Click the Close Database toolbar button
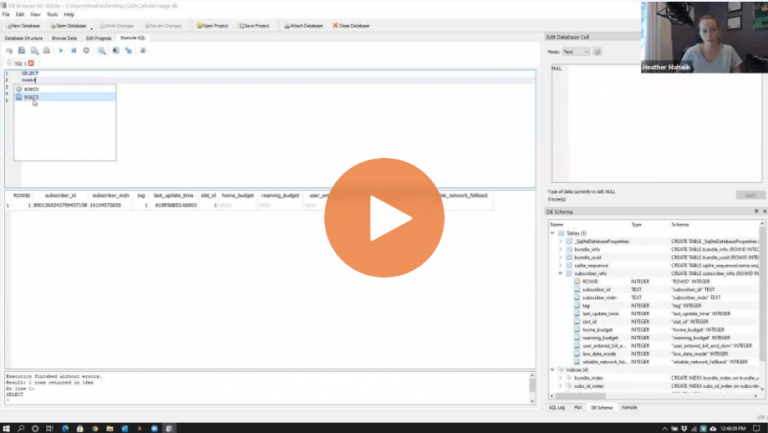This screenshot has height=433, width=768. click(351, 25)
